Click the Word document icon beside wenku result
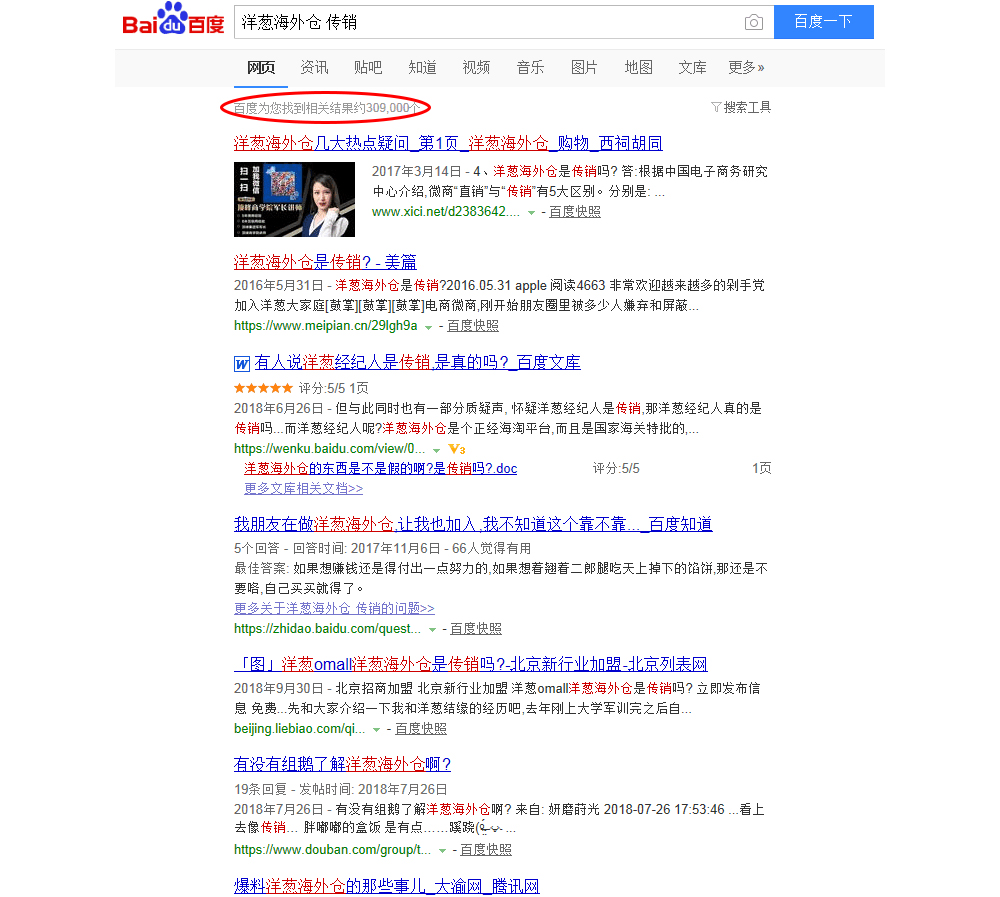 click(x=242, y=363)
